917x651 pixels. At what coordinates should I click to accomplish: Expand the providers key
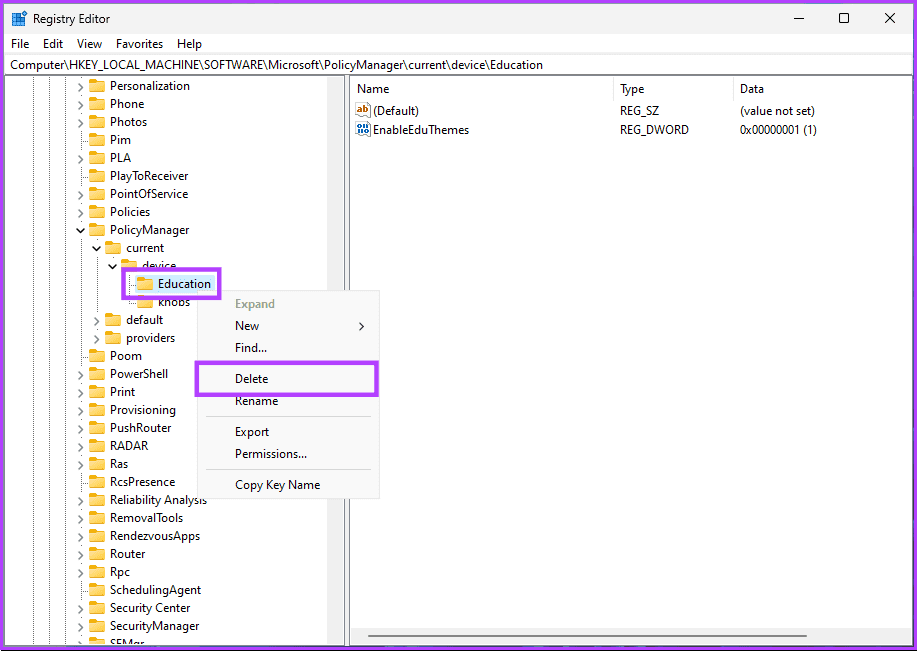(97, 339)
